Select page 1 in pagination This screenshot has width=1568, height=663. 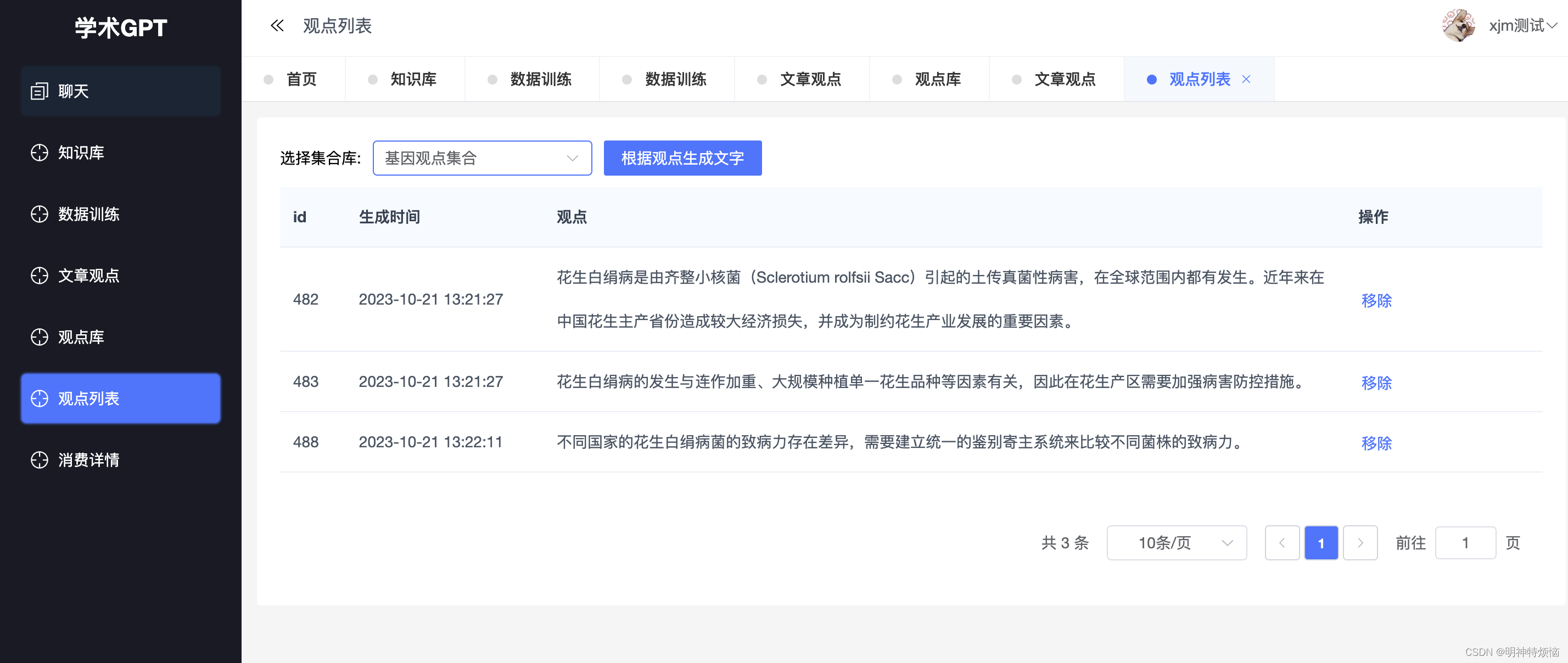[x=1321, y=543]
